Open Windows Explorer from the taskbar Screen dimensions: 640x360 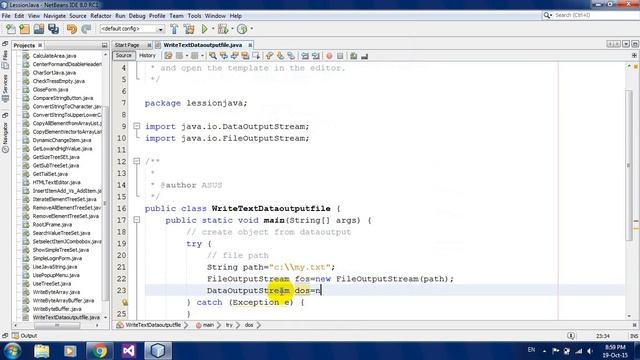[41, 351]
